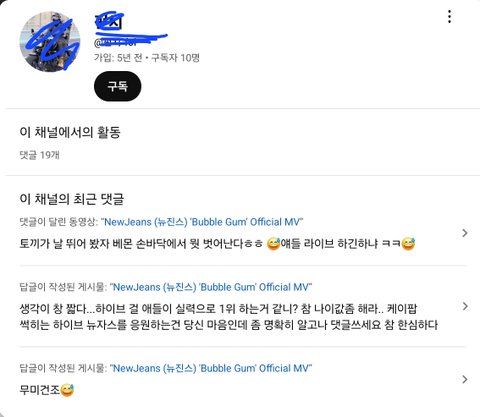480x417 pixels.
Task: Click the scribbled @ channel handle
Action: [x=115, y=42]
